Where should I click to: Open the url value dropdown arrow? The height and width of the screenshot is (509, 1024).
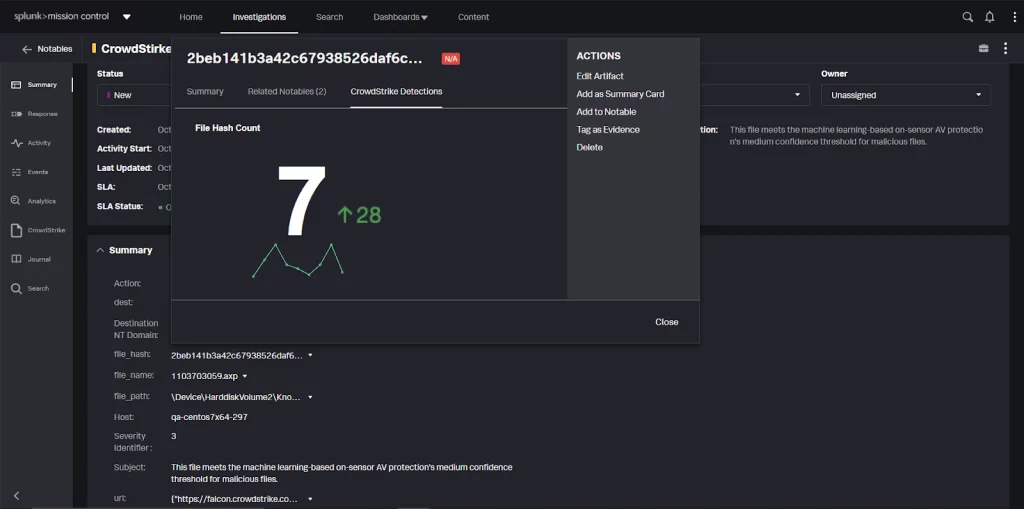pos(310,499)
